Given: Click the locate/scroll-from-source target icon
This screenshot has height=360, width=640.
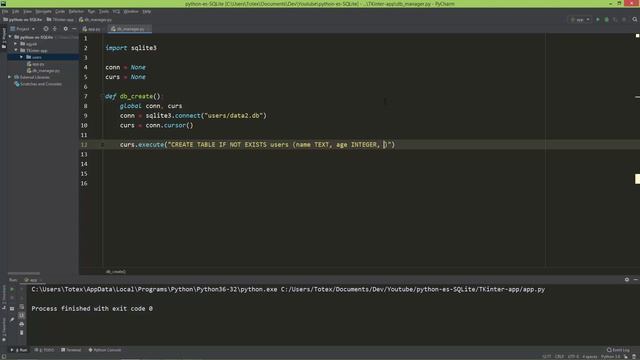Looking at the screenshot, I should pos(46,29).
